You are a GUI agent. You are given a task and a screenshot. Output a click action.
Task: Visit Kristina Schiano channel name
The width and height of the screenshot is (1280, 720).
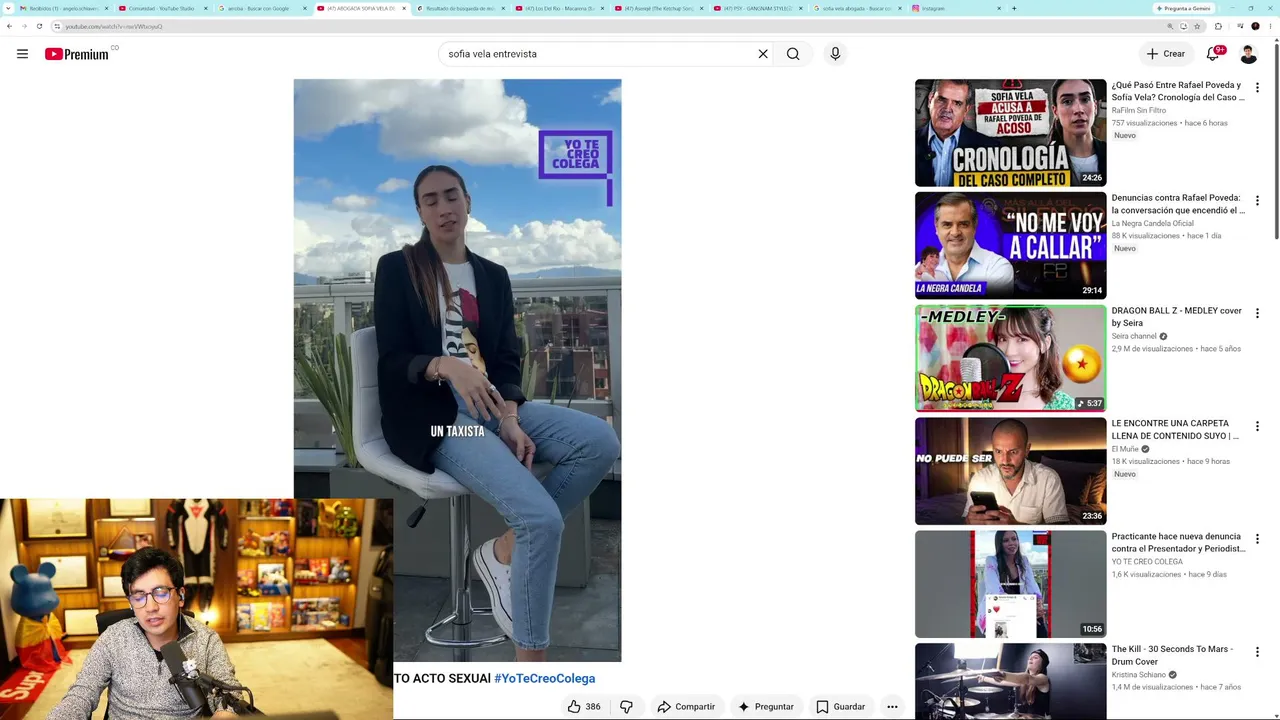(x=1139, y=675)
